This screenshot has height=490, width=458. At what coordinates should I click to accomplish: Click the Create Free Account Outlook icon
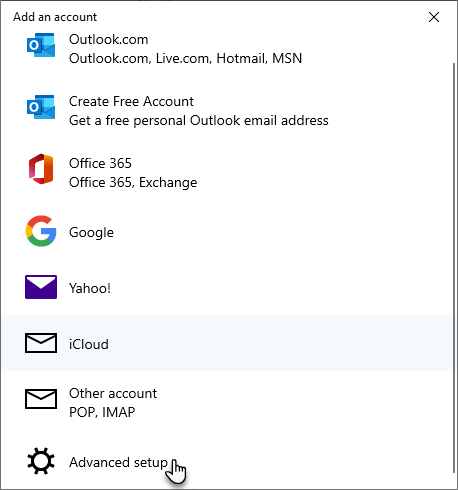(x=41, y=107)
